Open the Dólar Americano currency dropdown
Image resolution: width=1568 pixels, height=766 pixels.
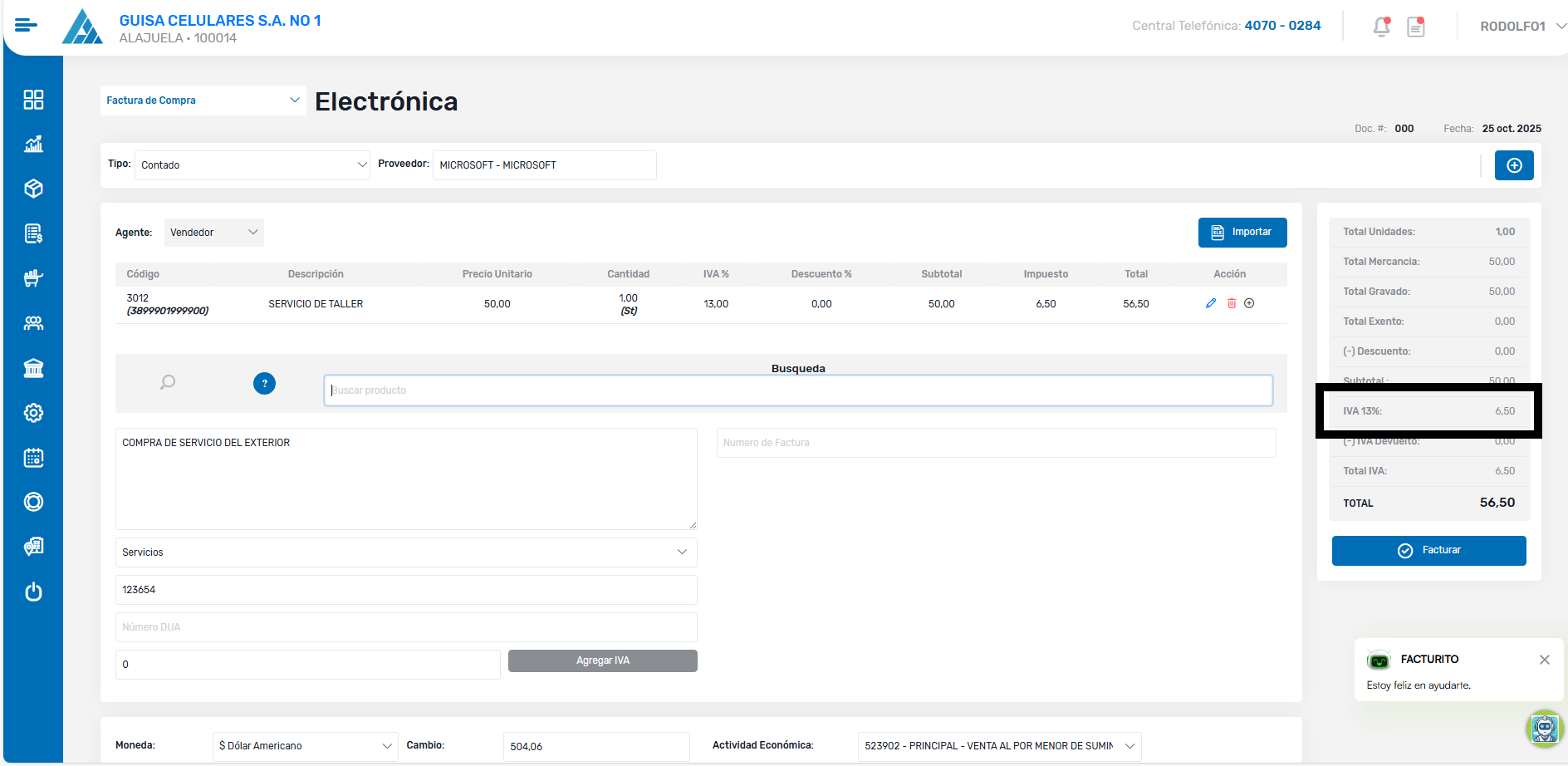pos(305,746)
